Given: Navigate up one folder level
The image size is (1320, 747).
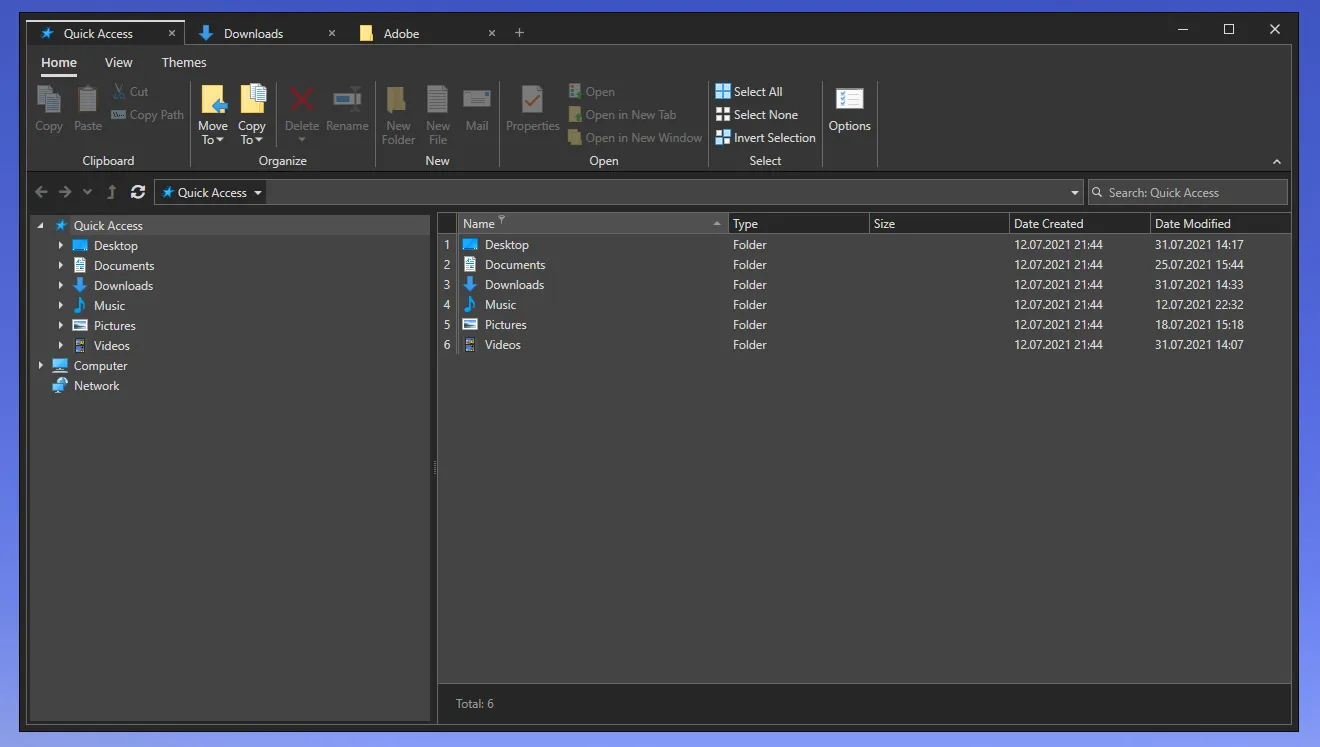Looking at the screenshot, I should point(111,192).
